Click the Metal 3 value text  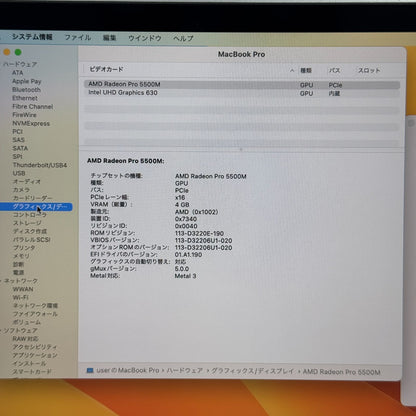185,276
